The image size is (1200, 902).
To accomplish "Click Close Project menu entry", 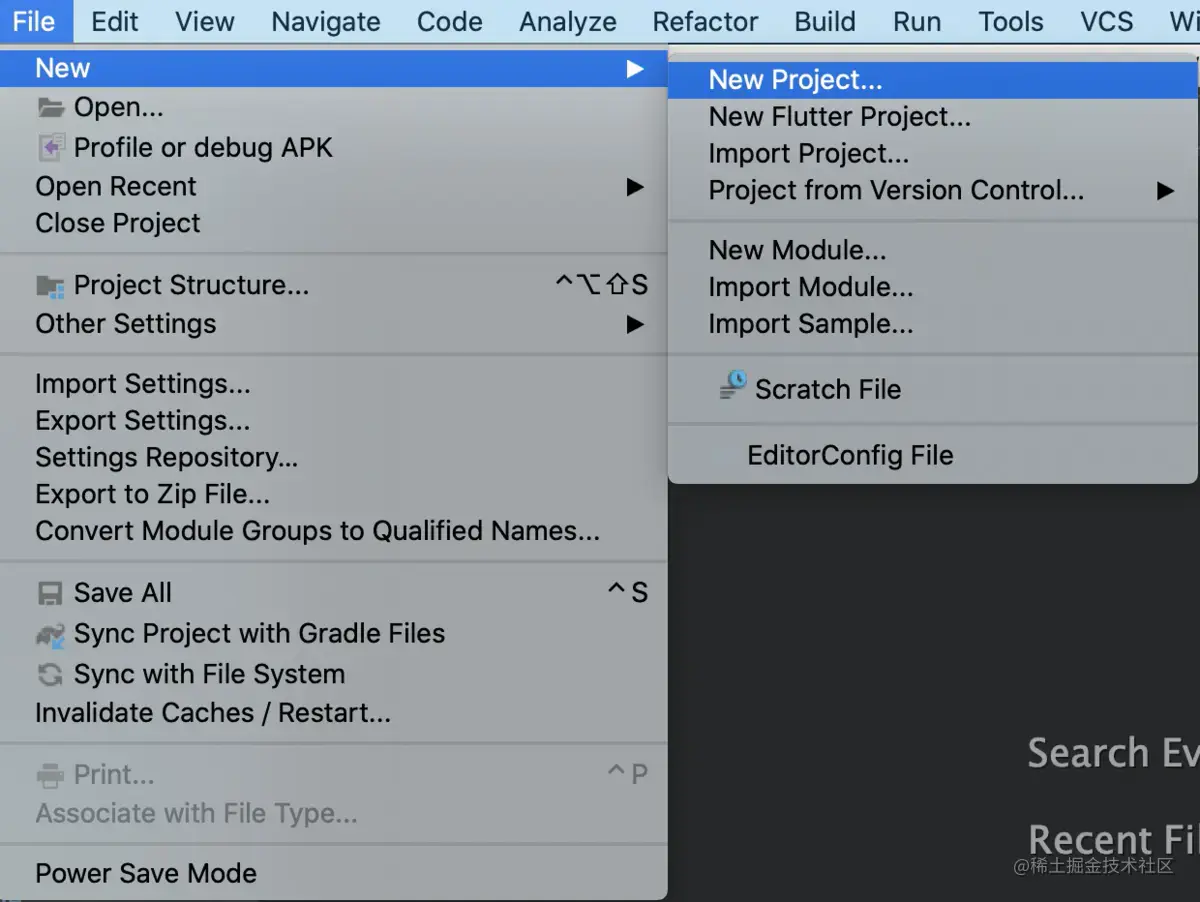I will 118,223.
